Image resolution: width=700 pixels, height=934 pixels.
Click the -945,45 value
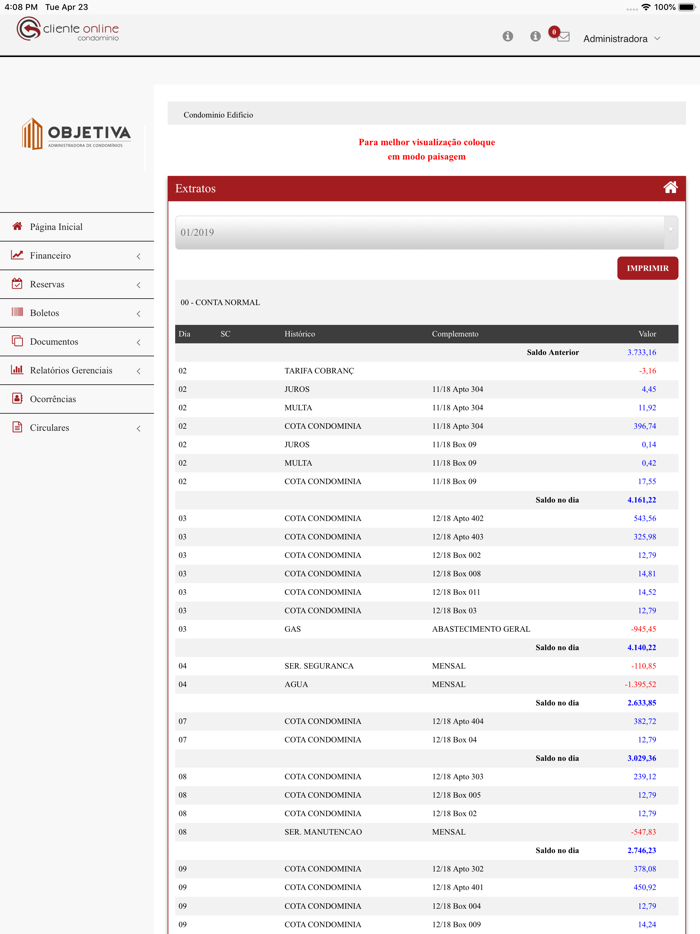(x=643, y=629)
